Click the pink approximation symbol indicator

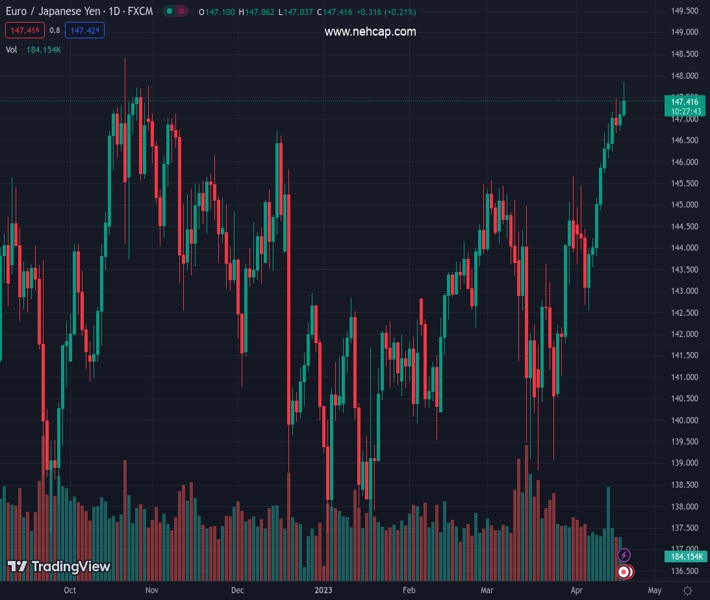point(182,12)
